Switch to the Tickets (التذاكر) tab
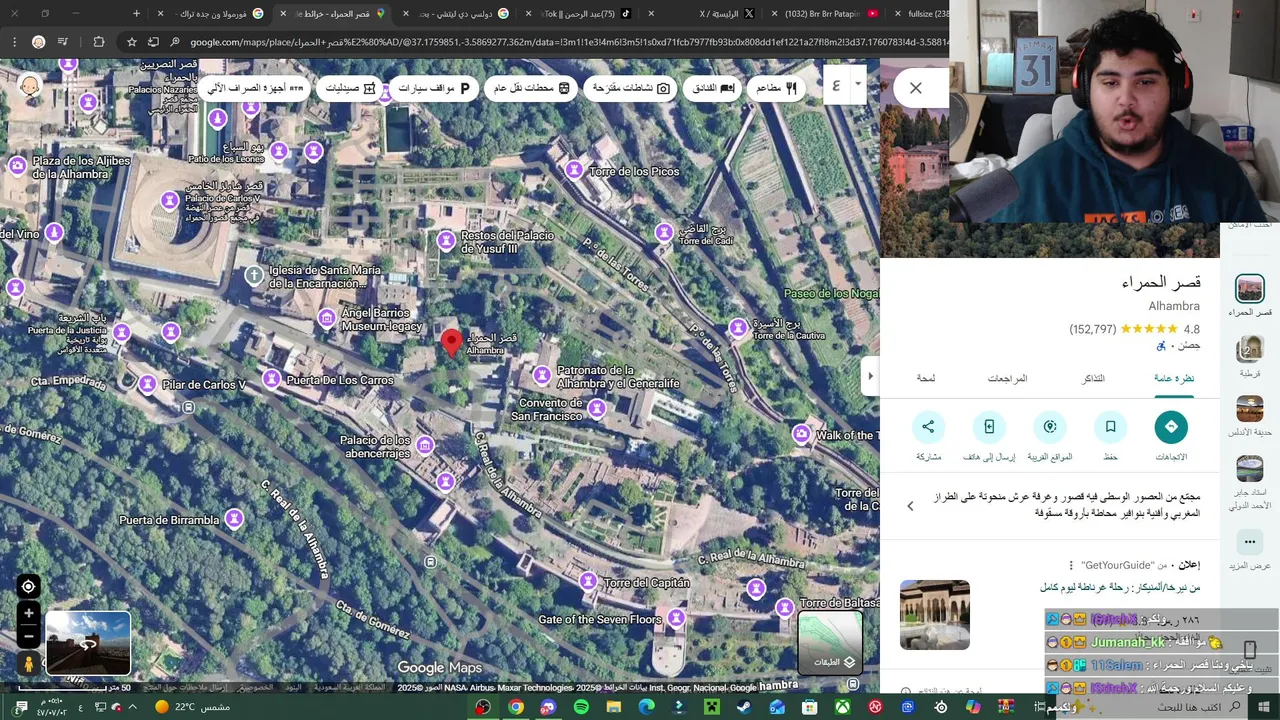The image size is (1280, 720). click(1093, 378)
